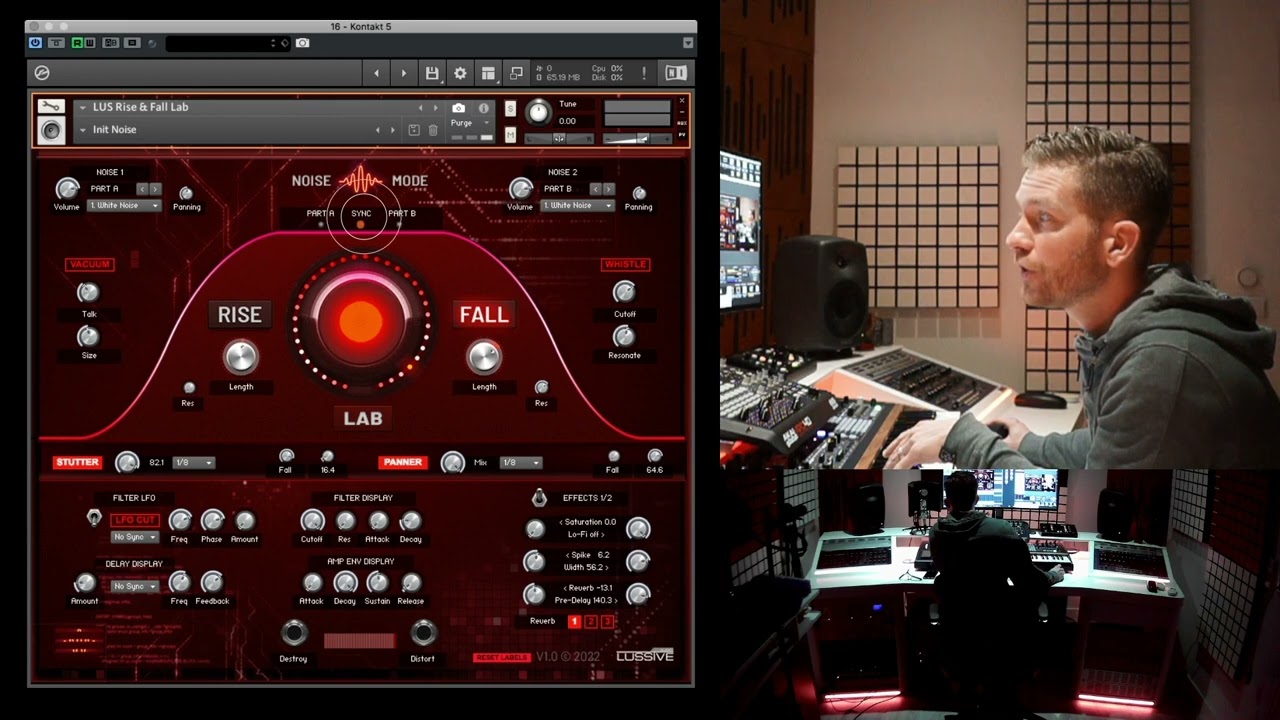
Task: Click the exclamation warning icon
Action: coord(644,73)
